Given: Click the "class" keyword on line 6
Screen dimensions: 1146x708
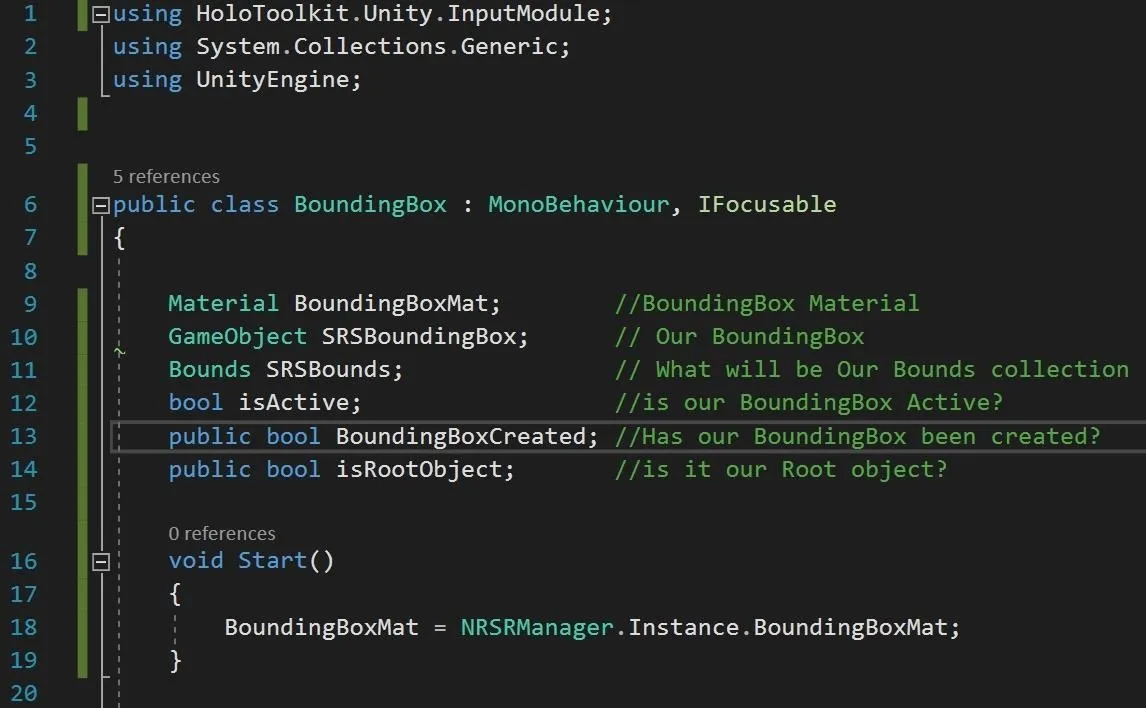Looking at the screenshot, I should tap(245, 205).
